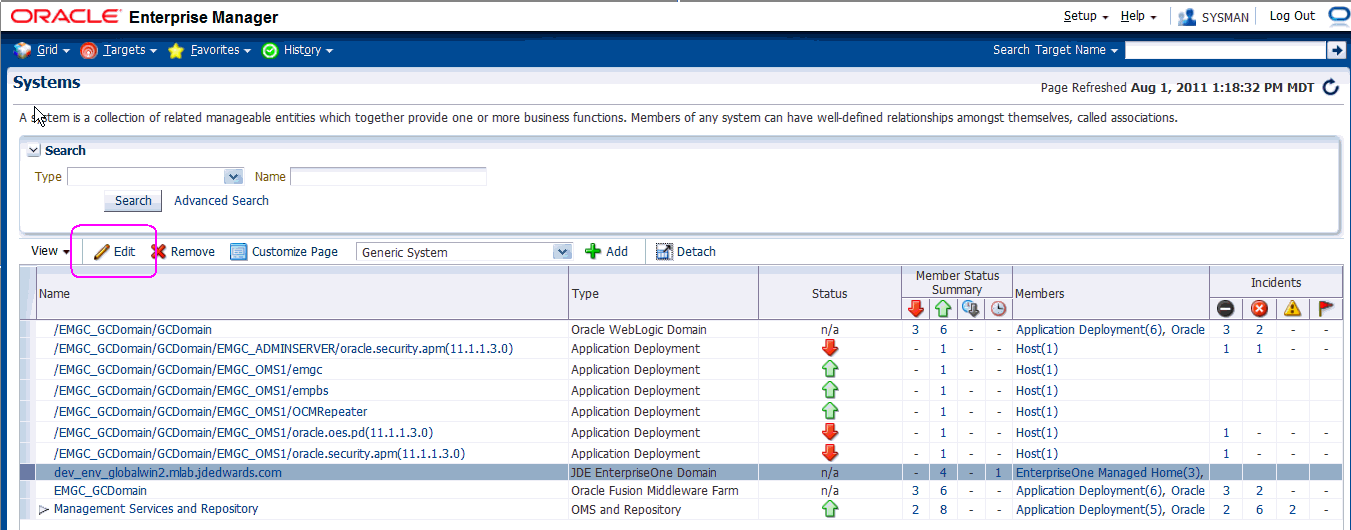Open the View menu in table toolbar
Screen dimensions: 1351x530
50,251
